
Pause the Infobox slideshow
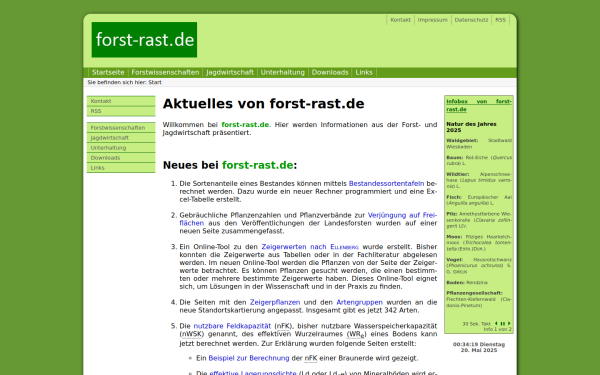[x=503, y=324]
